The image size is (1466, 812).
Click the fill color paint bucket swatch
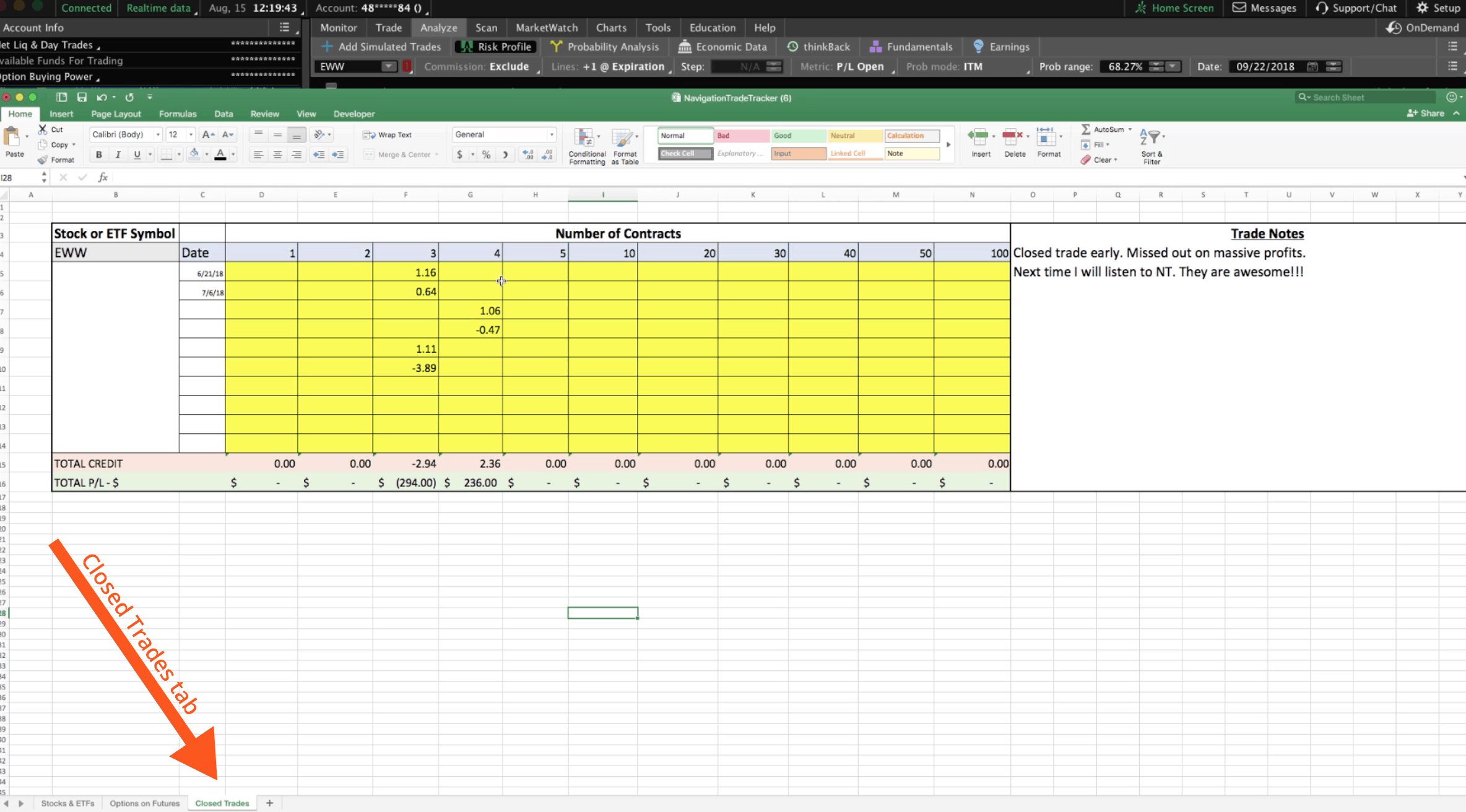pos(194,155)
